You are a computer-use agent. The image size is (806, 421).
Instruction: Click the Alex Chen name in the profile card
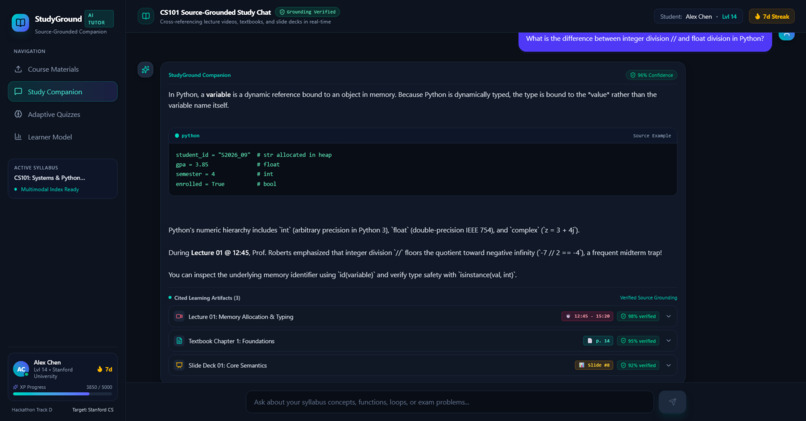tap(47, 362)
